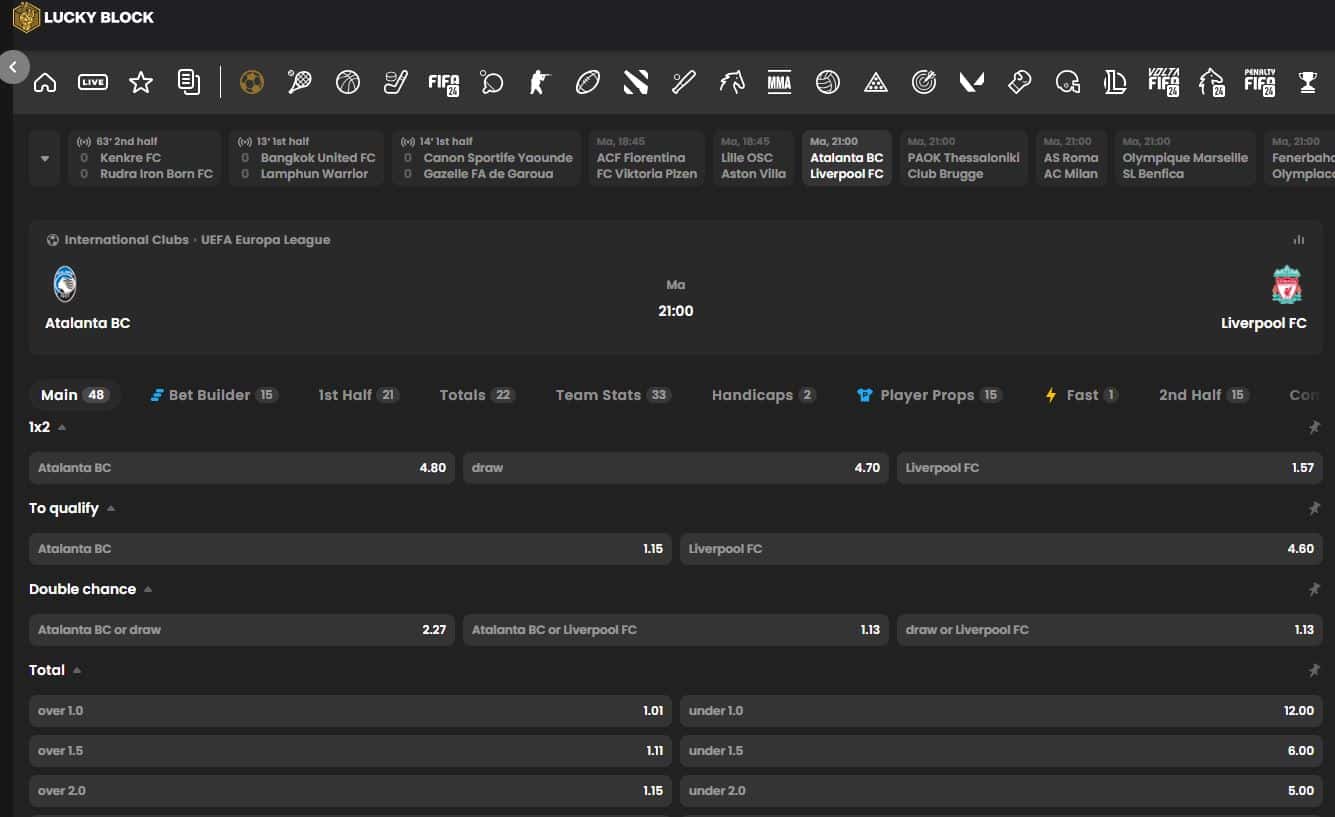Open the Totals tab
This screenshot has height=817, width=1335.
(477, 395)
